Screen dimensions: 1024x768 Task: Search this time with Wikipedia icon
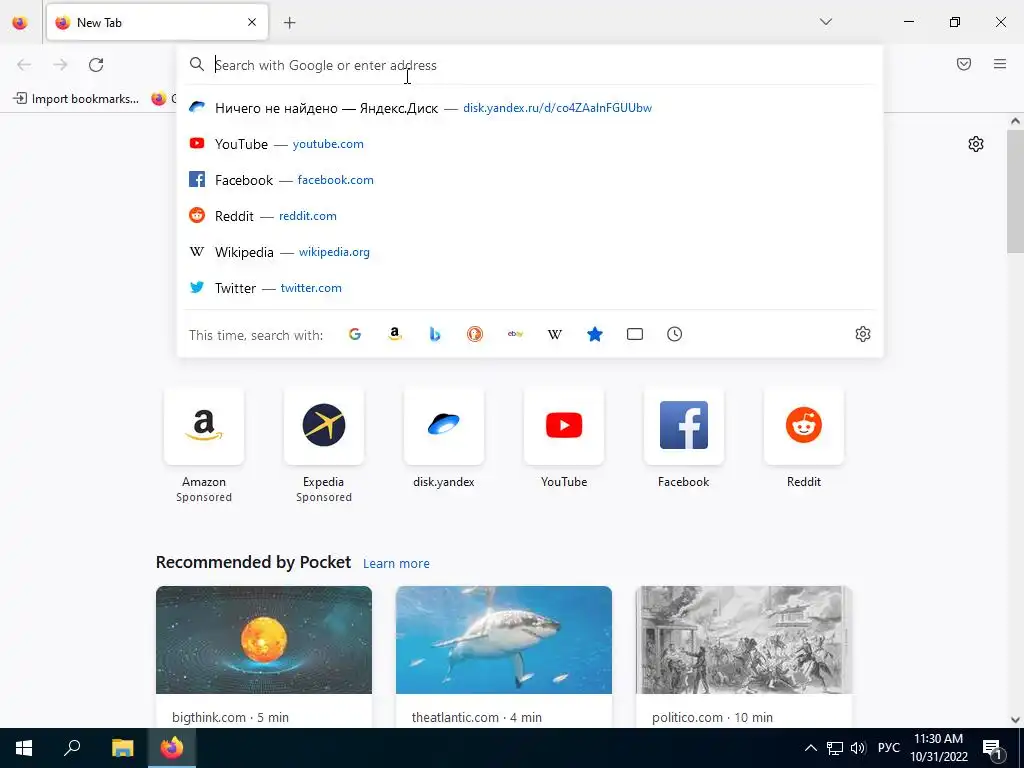pos(554,334)
